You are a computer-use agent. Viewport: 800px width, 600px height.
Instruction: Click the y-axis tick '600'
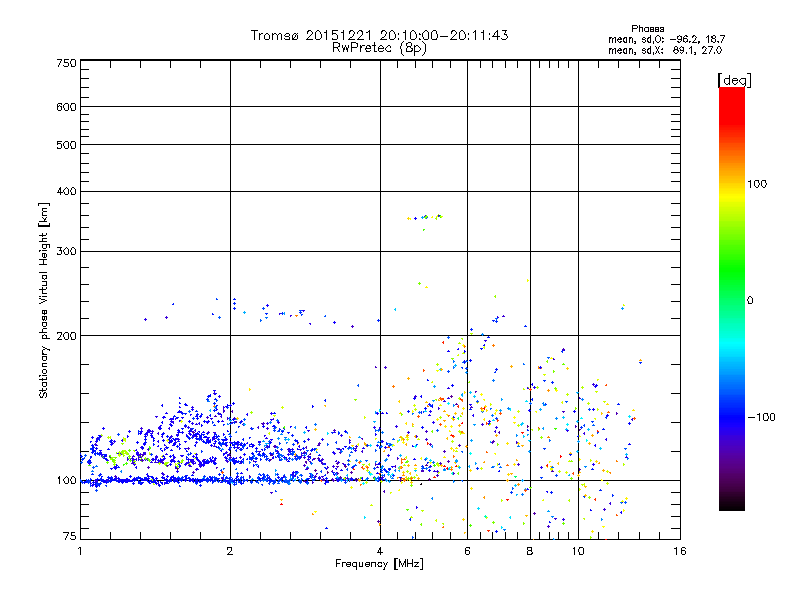67,107
